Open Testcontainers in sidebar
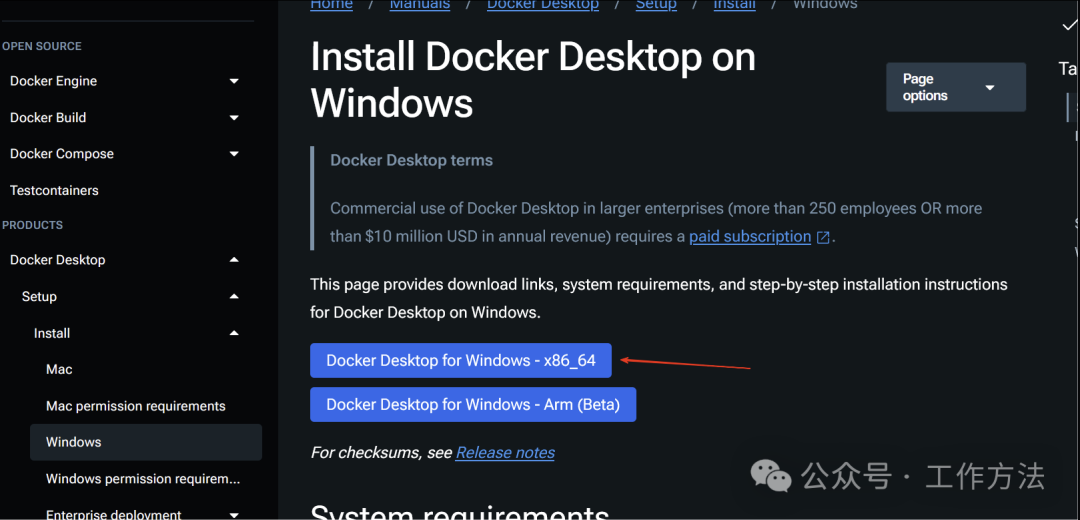The width and height of the screenshot is (1080, 520). coord(54,190)
